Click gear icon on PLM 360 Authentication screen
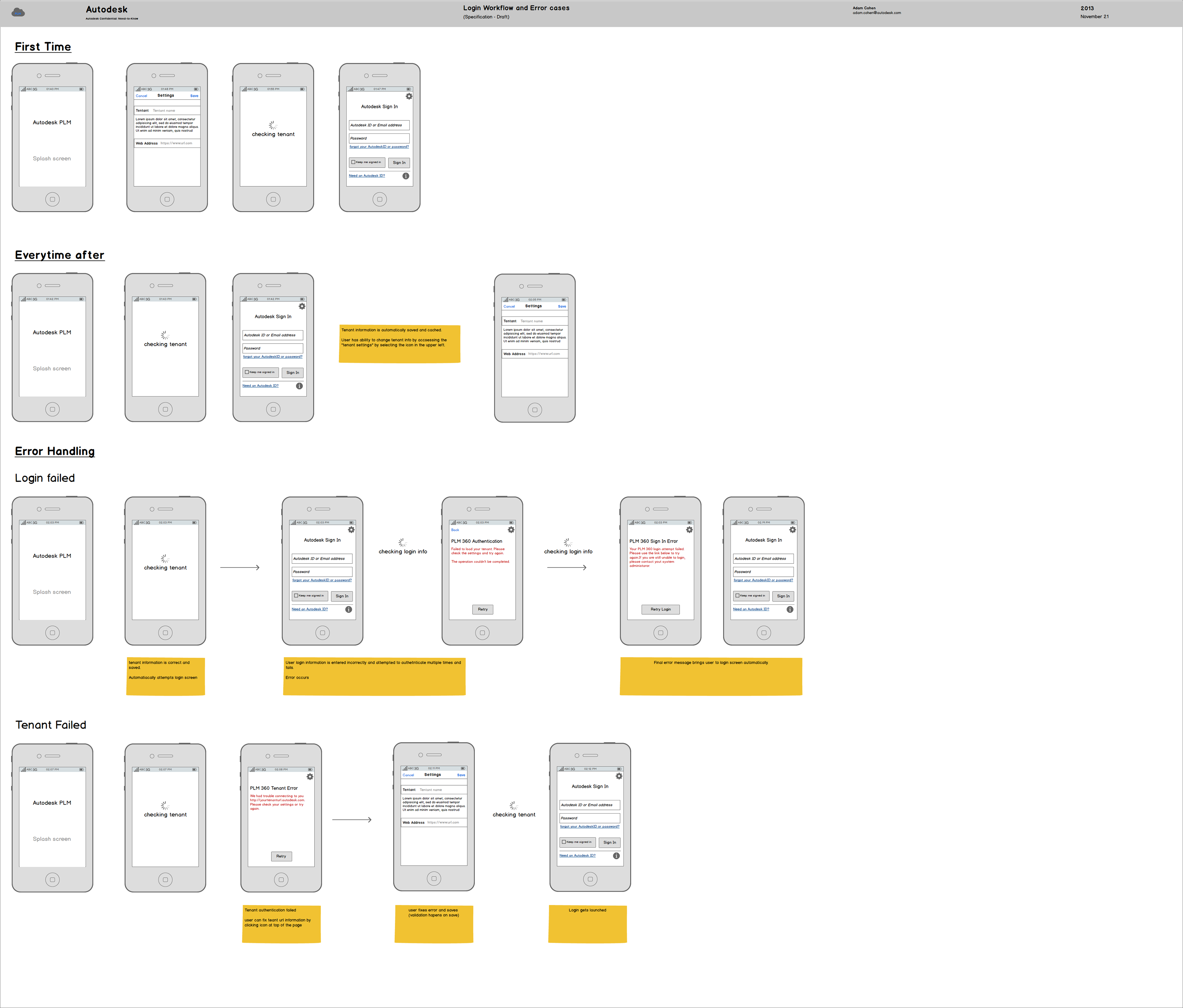Image resolution: width=1183 pixels, height=1008 pixels. coord(511,530)
